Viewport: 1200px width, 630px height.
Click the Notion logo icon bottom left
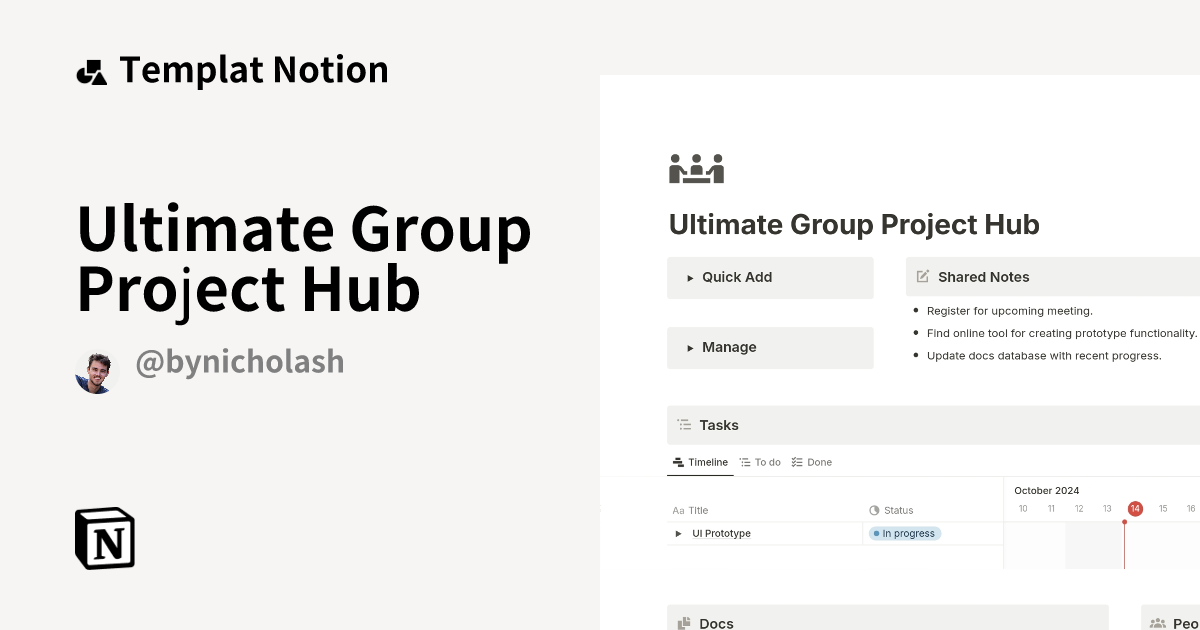pyautogui.click(x=104, y=539)
